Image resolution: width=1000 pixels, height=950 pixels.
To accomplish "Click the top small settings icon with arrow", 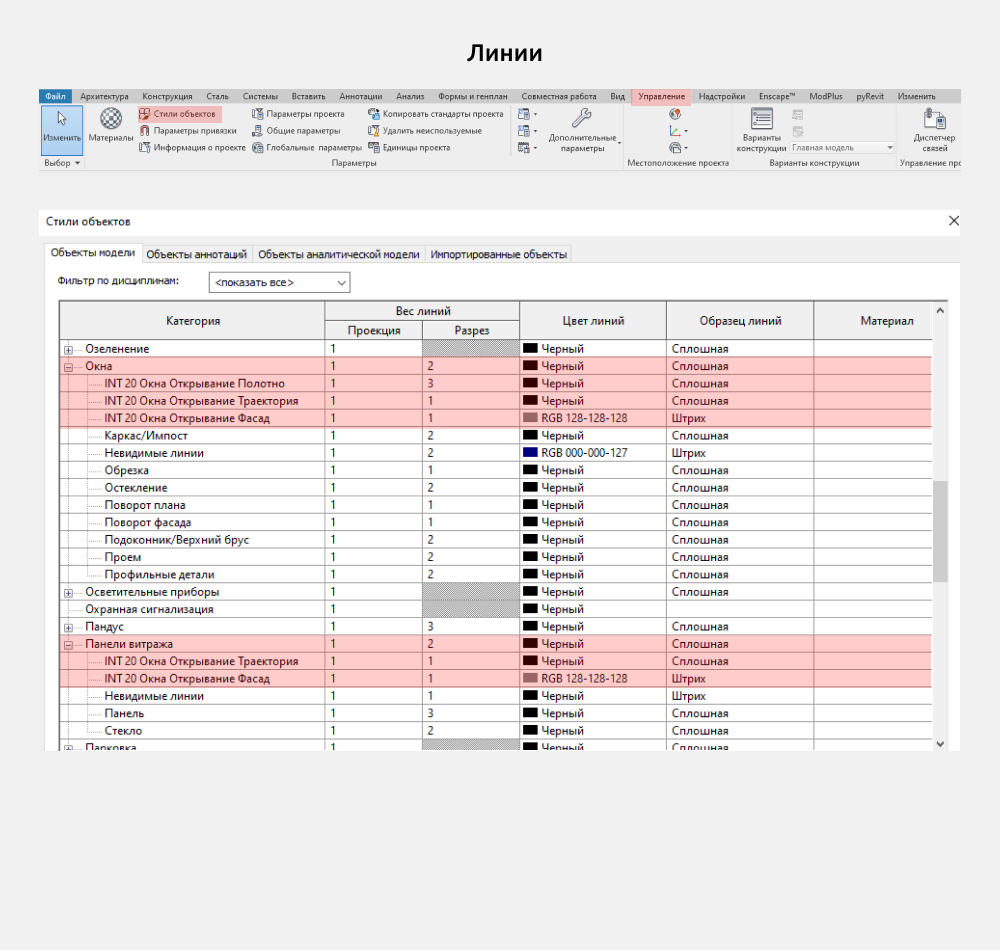I will 527,114.
